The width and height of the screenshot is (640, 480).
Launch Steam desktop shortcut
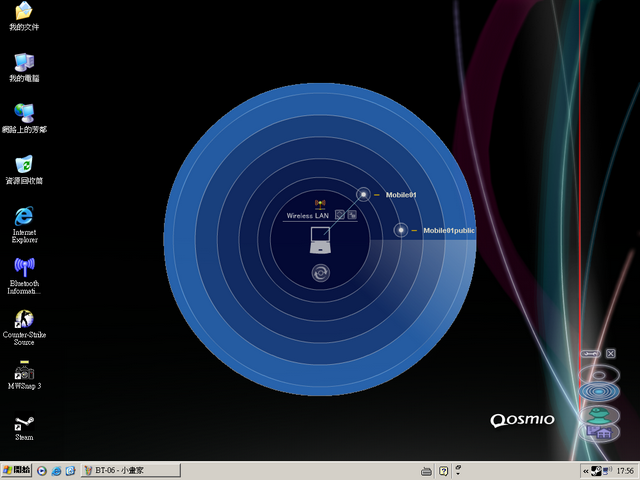24,427
